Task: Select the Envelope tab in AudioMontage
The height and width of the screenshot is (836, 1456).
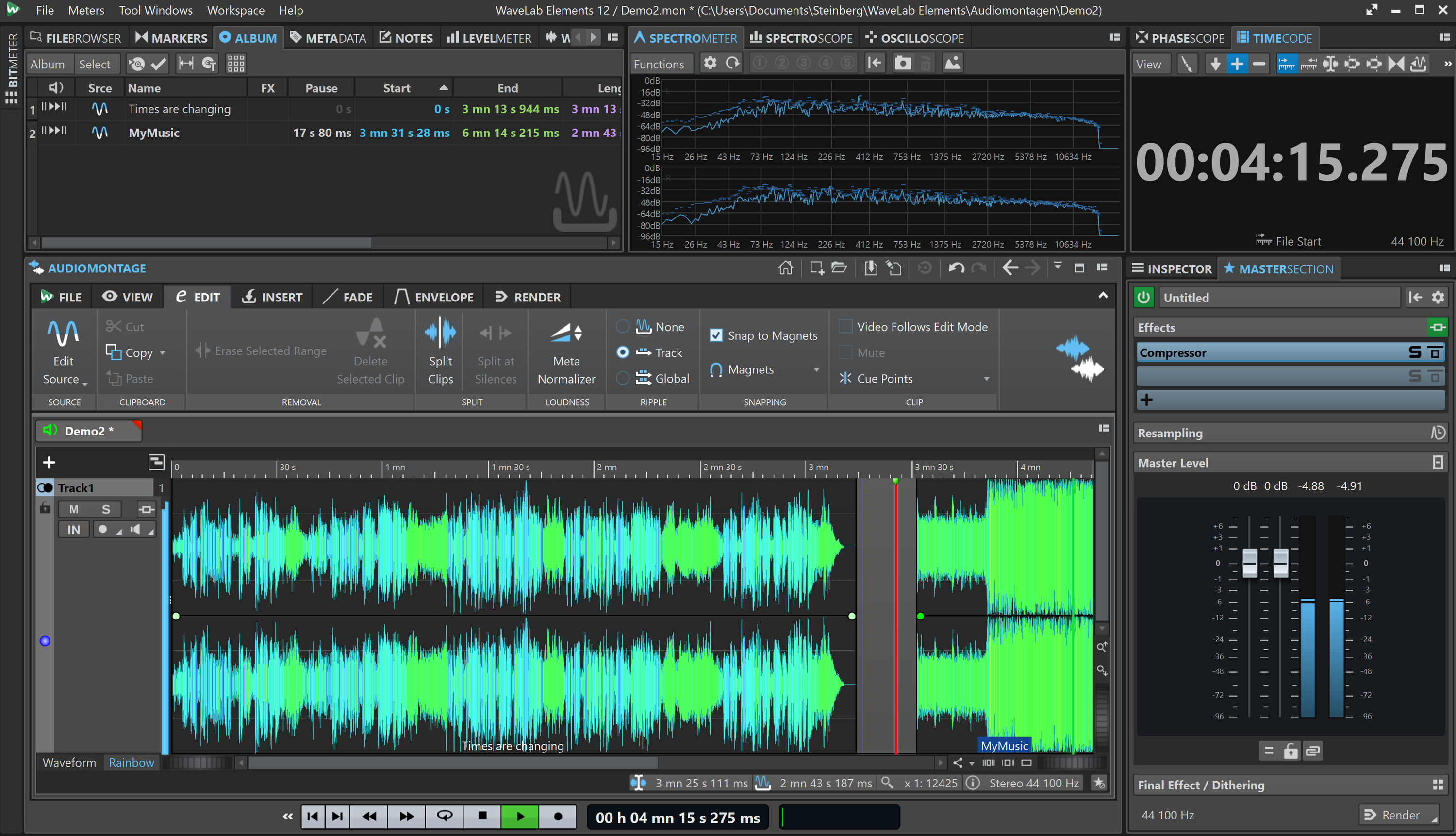Action: click(435, 297)
